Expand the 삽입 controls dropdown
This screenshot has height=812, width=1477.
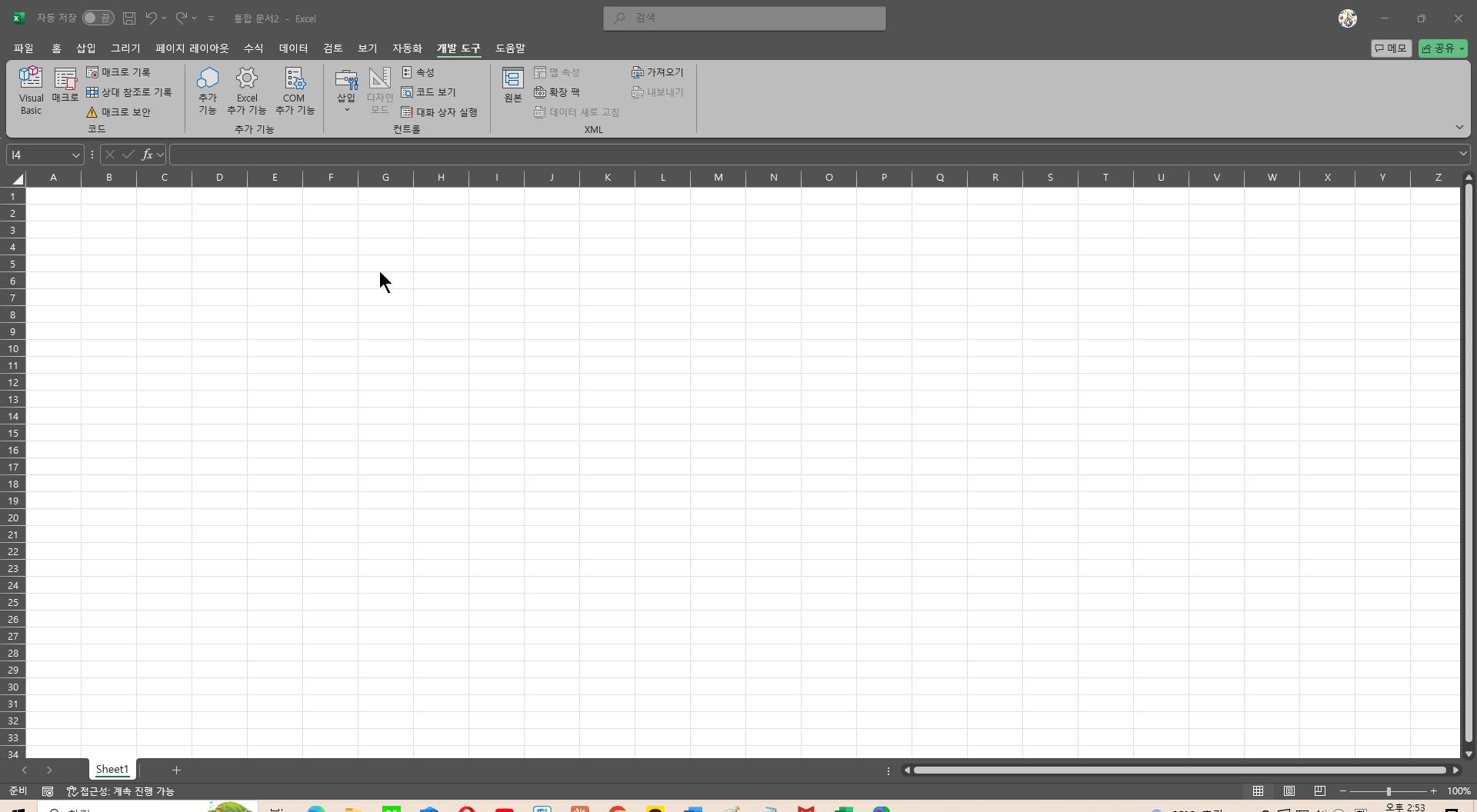click(346, 109)
